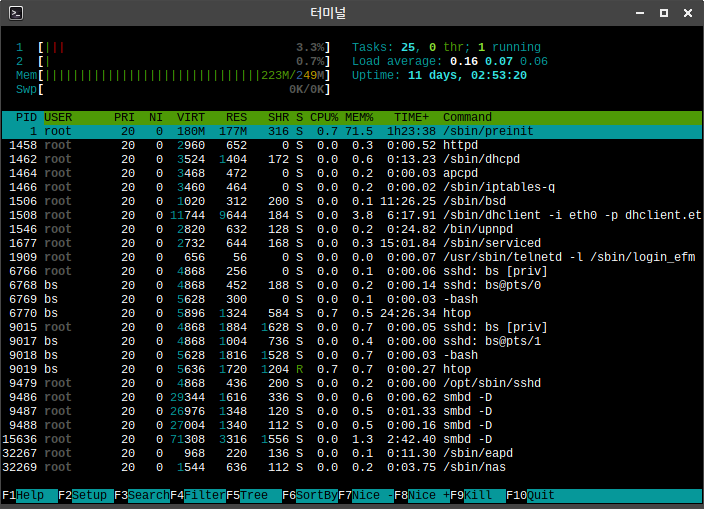The image size is (704, 509).
Task: Select sshd: bs [priv] PID 6766 row
Action: [x=352, y=271]
